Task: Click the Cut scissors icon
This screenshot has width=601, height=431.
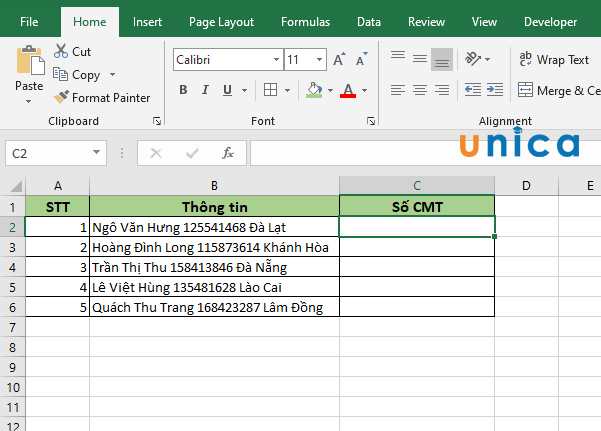Action: [x=61, y=51]
